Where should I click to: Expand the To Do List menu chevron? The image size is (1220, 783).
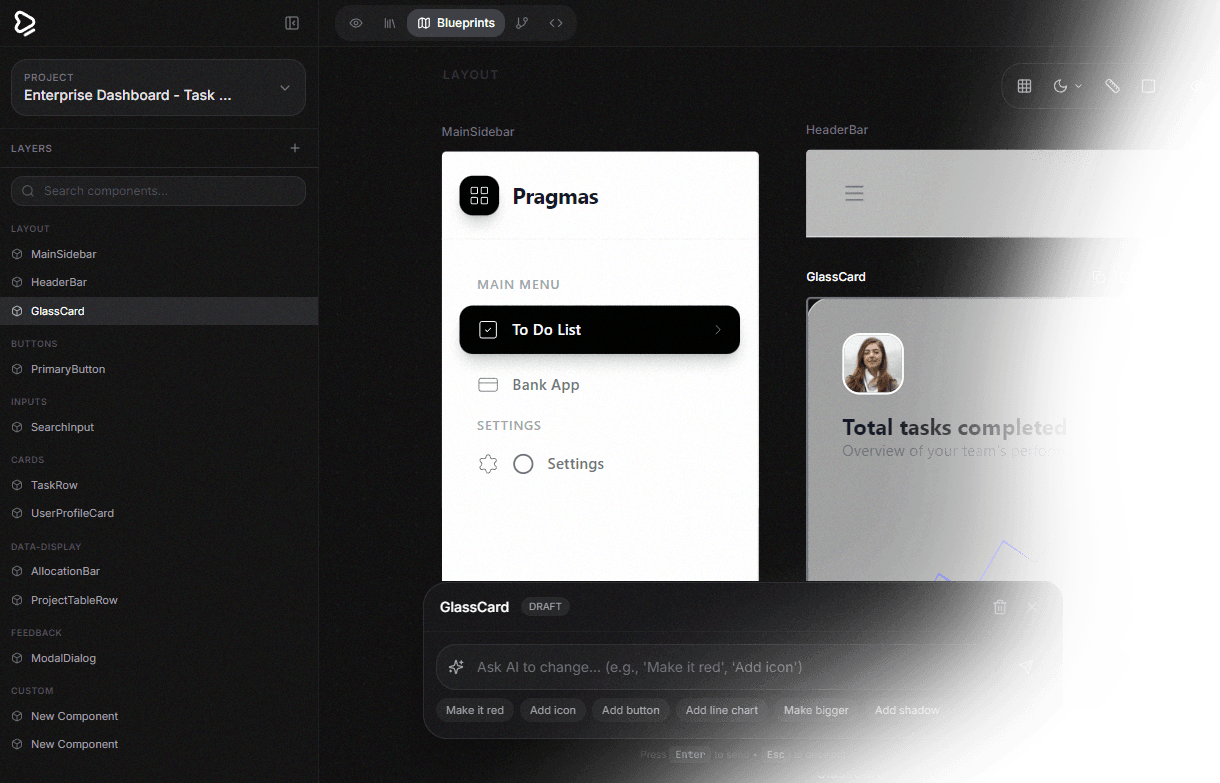(x=717, y=330)
